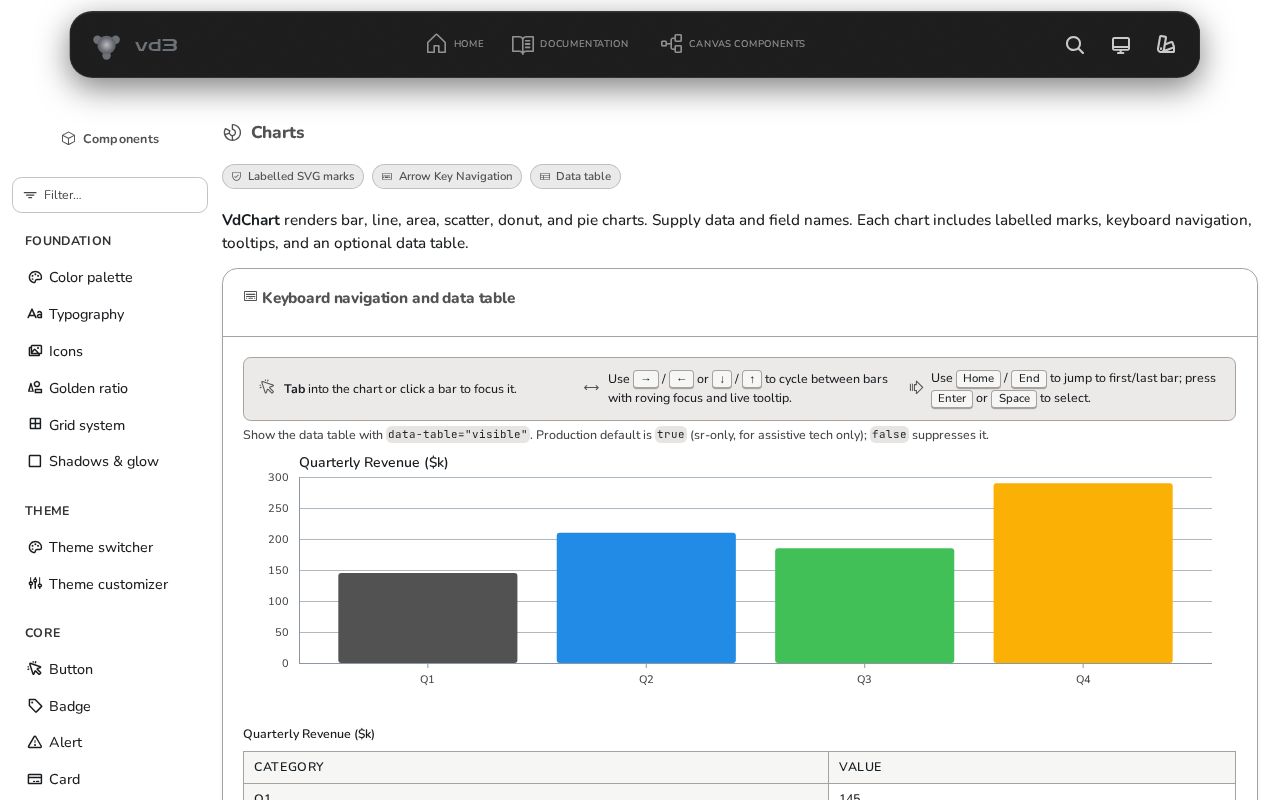This screenshot has width=1280, height=800.
Task: Click the Grid system grid icon
Action: click(35, 424)
